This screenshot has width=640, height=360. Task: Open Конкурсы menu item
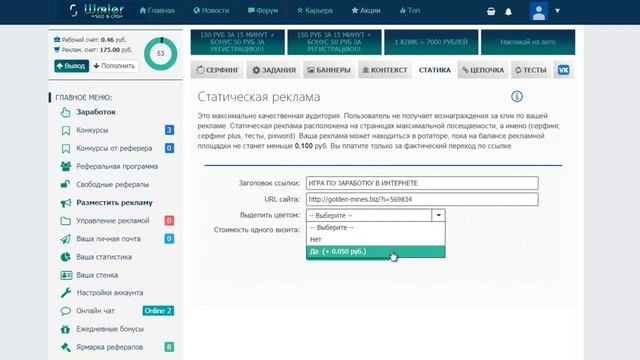[x=92, y=130]
